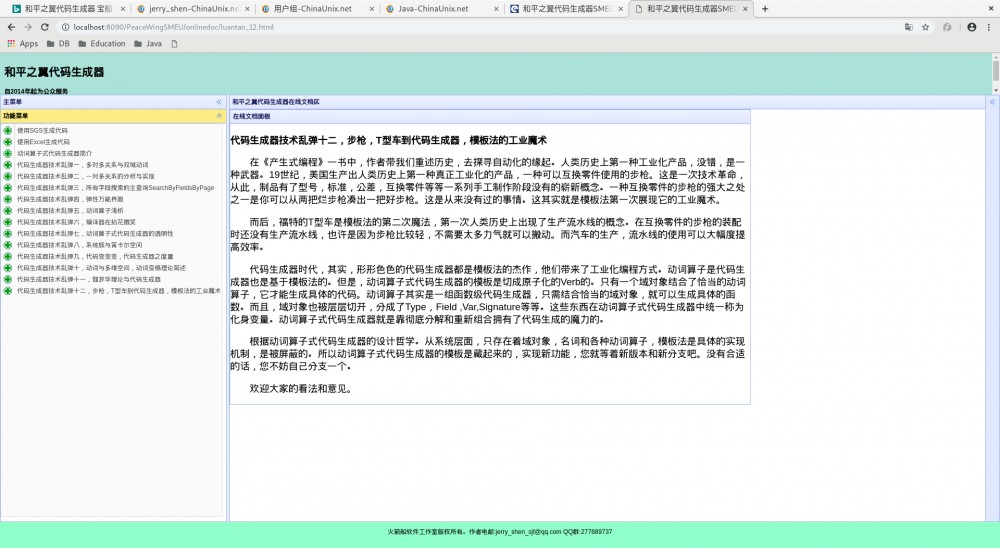
Task: Bookmark this page with the star
Action: point(925,27)
